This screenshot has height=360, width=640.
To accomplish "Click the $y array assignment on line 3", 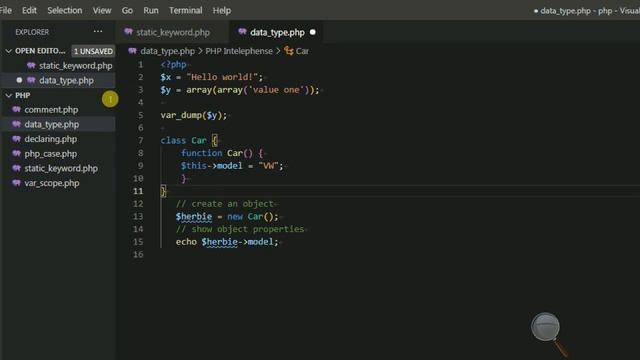I will coord(240,90).
